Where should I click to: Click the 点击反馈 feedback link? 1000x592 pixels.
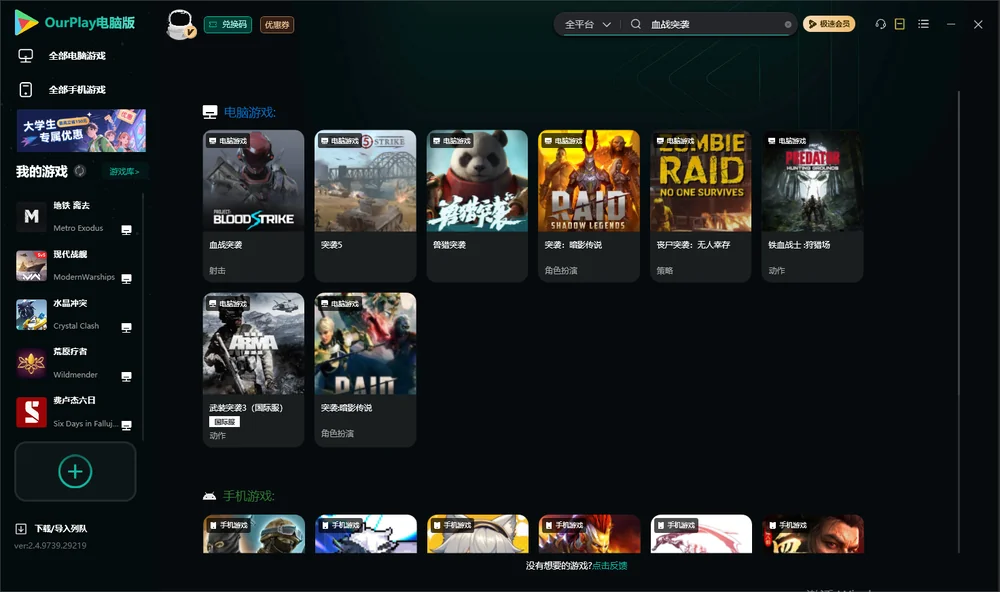[x=610, y=565]
